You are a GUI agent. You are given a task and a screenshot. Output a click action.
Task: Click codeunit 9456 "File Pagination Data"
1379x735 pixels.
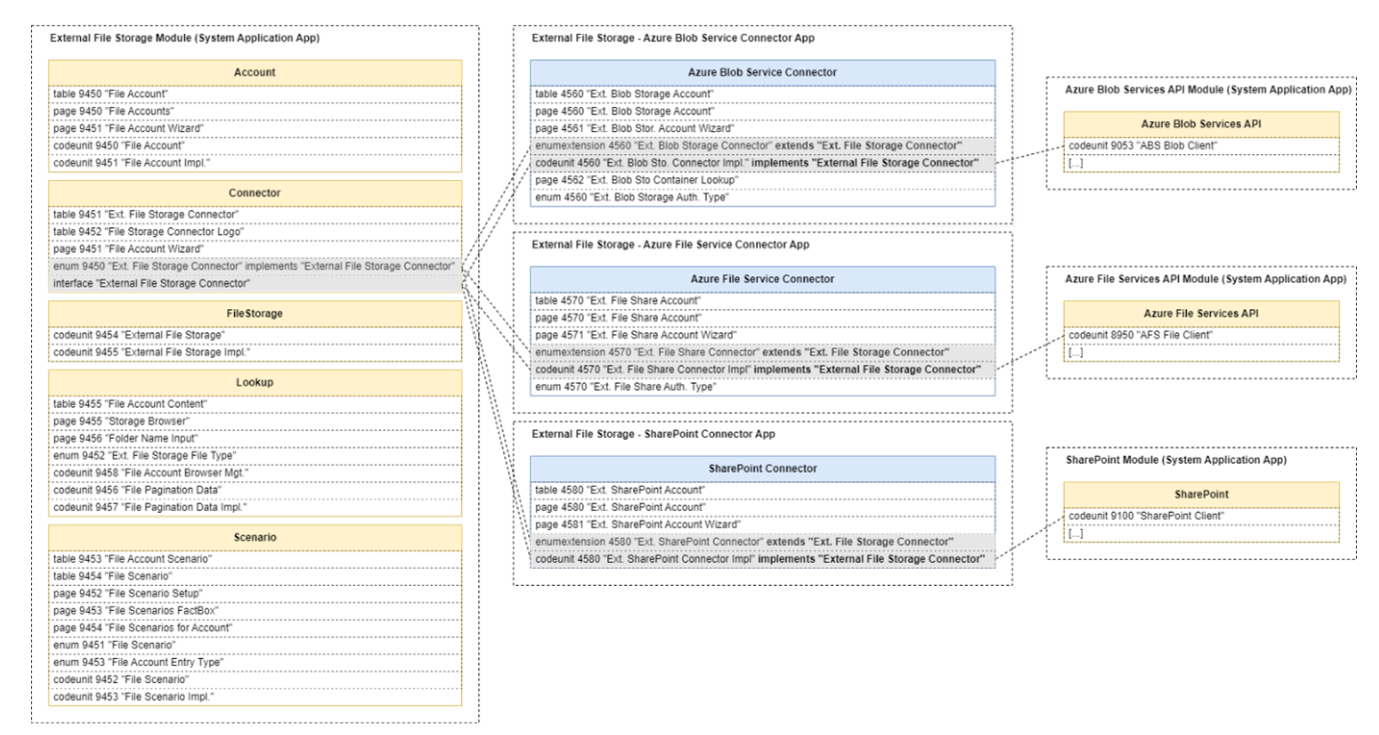(256, 488)
